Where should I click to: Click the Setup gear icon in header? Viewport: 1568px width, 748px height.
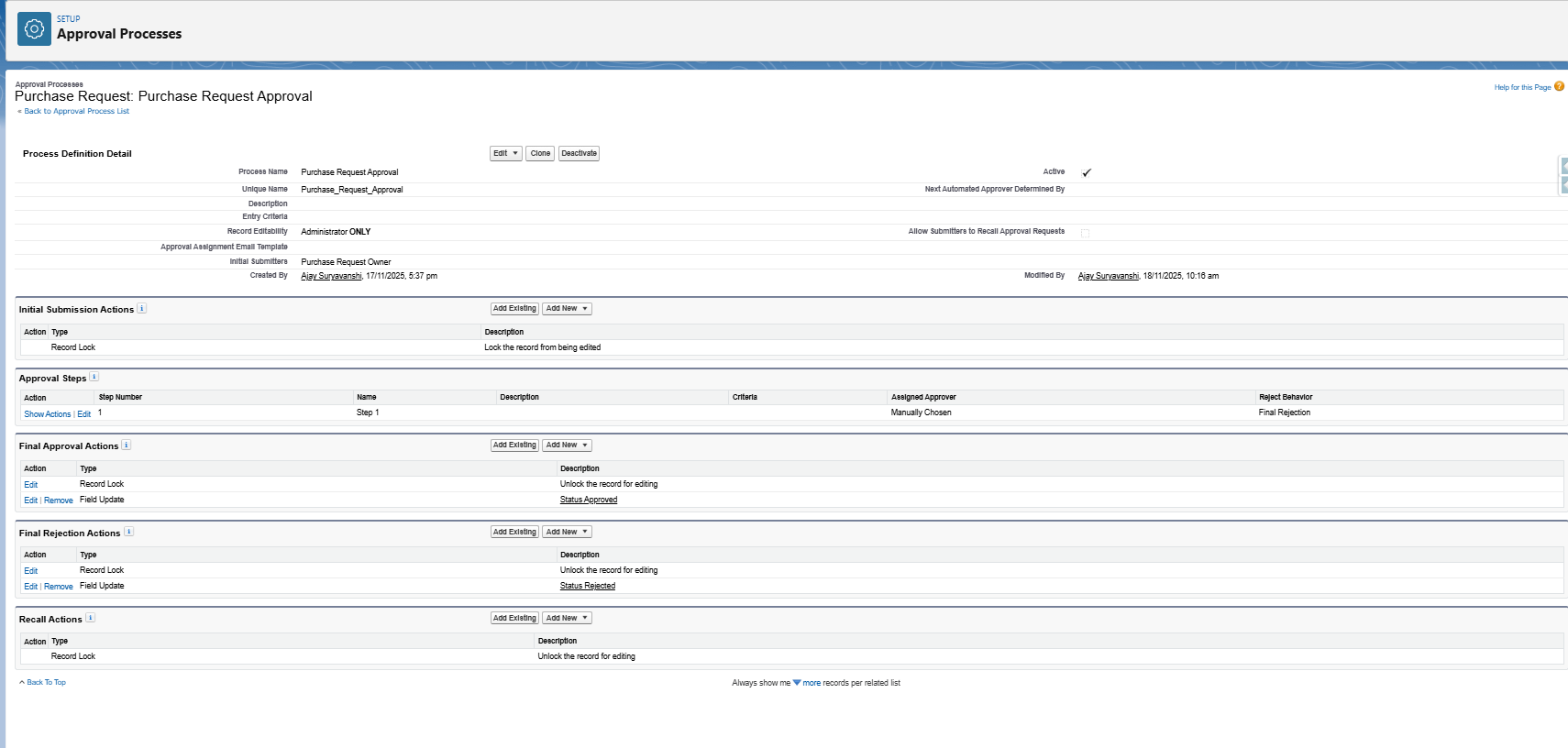tap(34, 29)
